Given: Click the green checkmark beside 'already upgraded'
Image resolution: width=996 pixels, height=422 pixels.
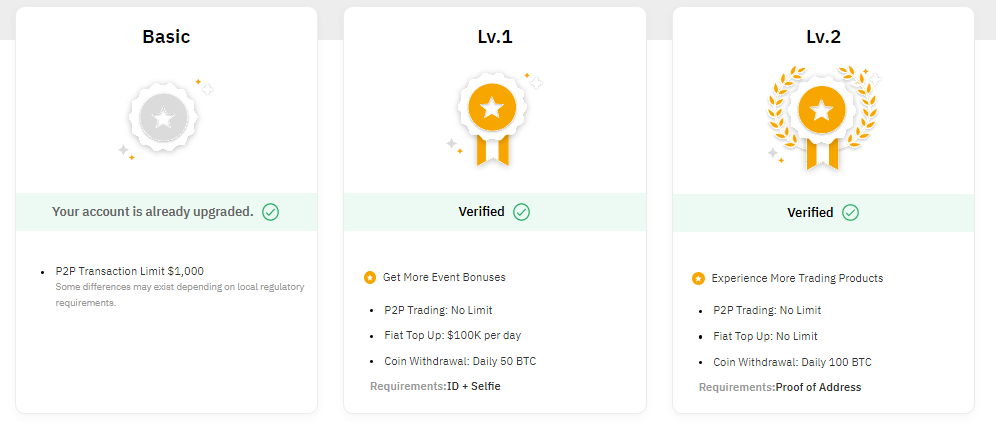Looking at the screenshot, I should (x=271, y=212).
